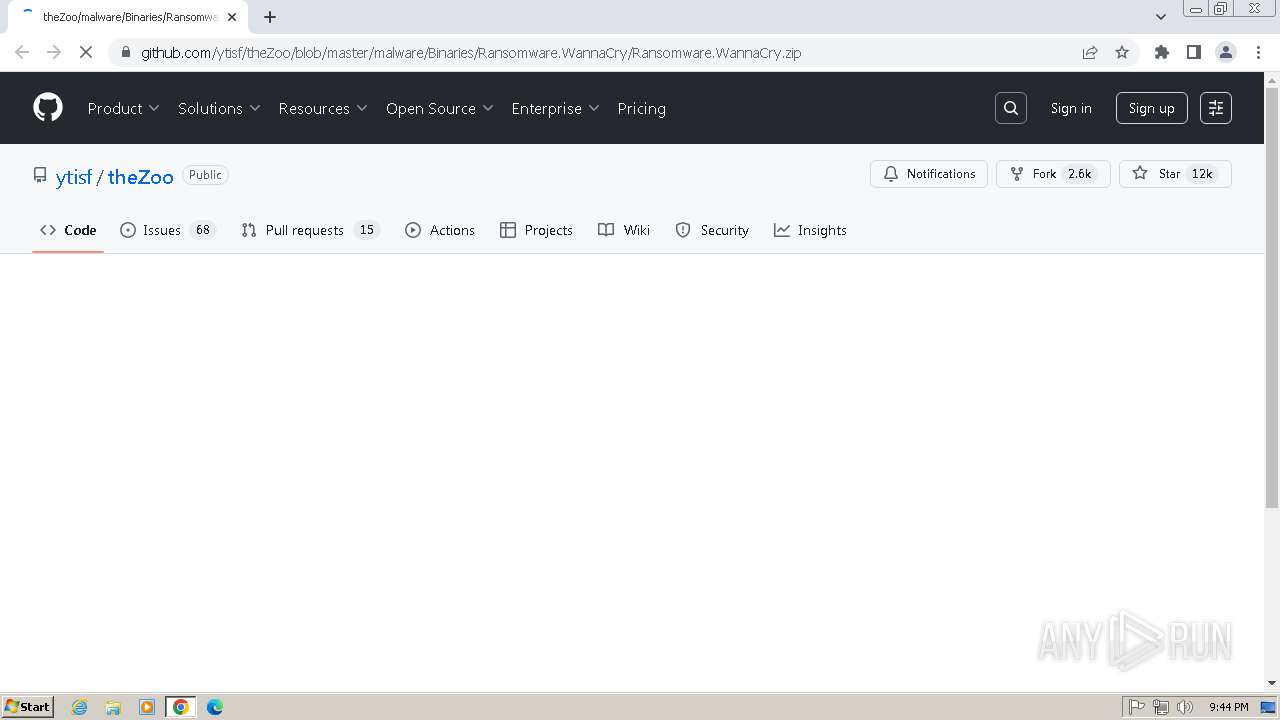Screen dimensions: 1280x720
Task: Open the Pricing page
Action: (x=641, y=108)
